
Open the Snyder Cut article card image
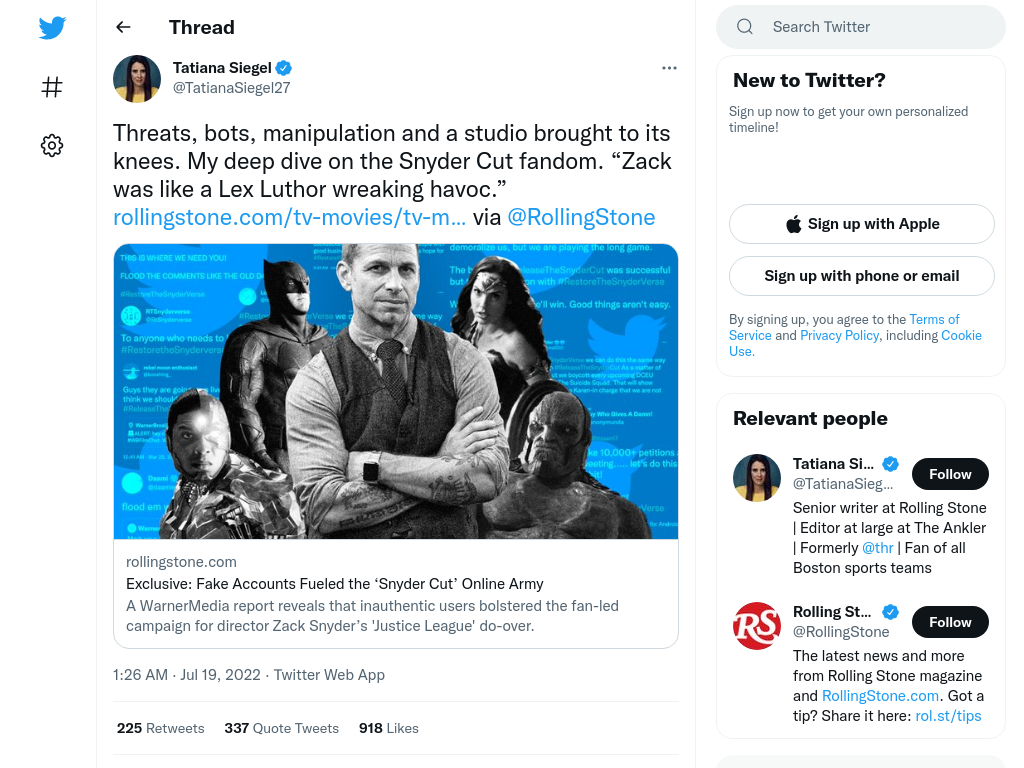396,391
